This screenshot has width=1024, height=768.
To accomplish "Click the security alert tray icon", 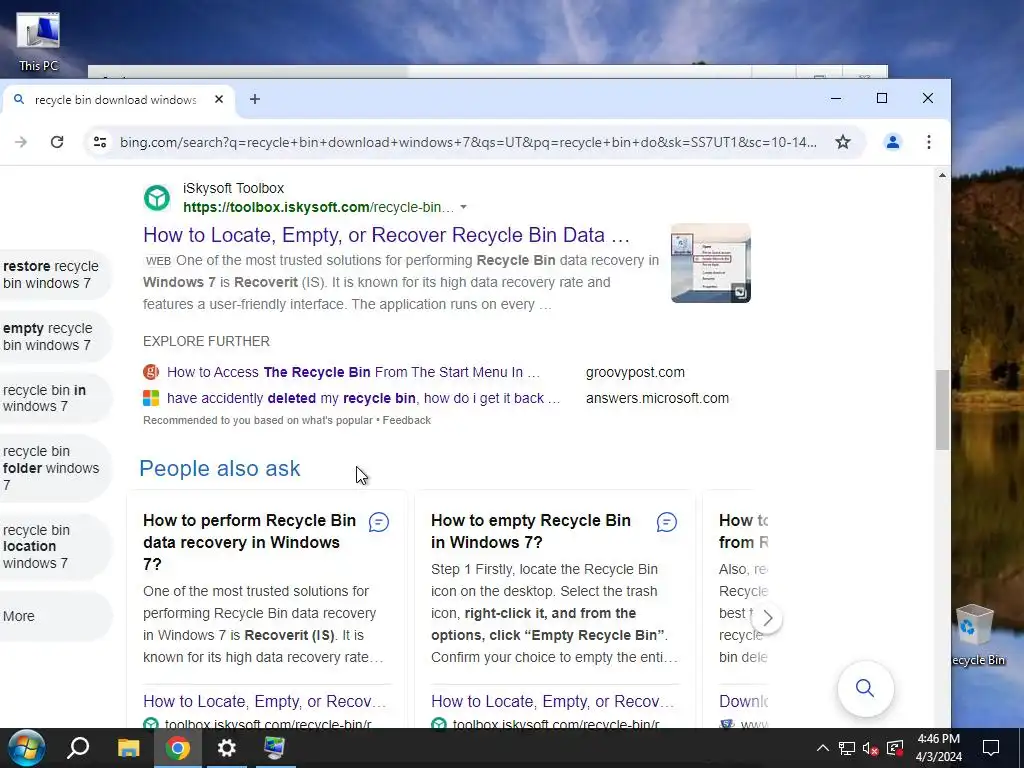I will click(x=895, y=748).
